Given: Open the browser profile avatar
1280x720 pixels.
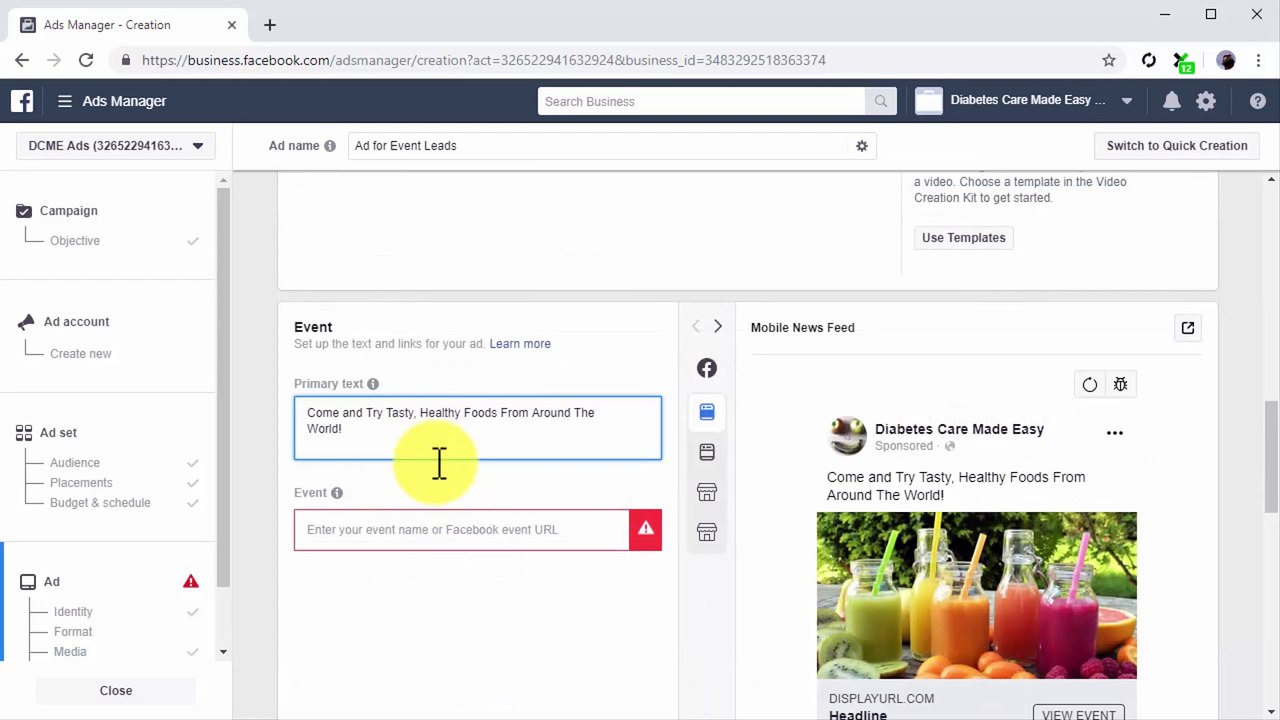Looking at the screenshot, I should point(1226,60).
